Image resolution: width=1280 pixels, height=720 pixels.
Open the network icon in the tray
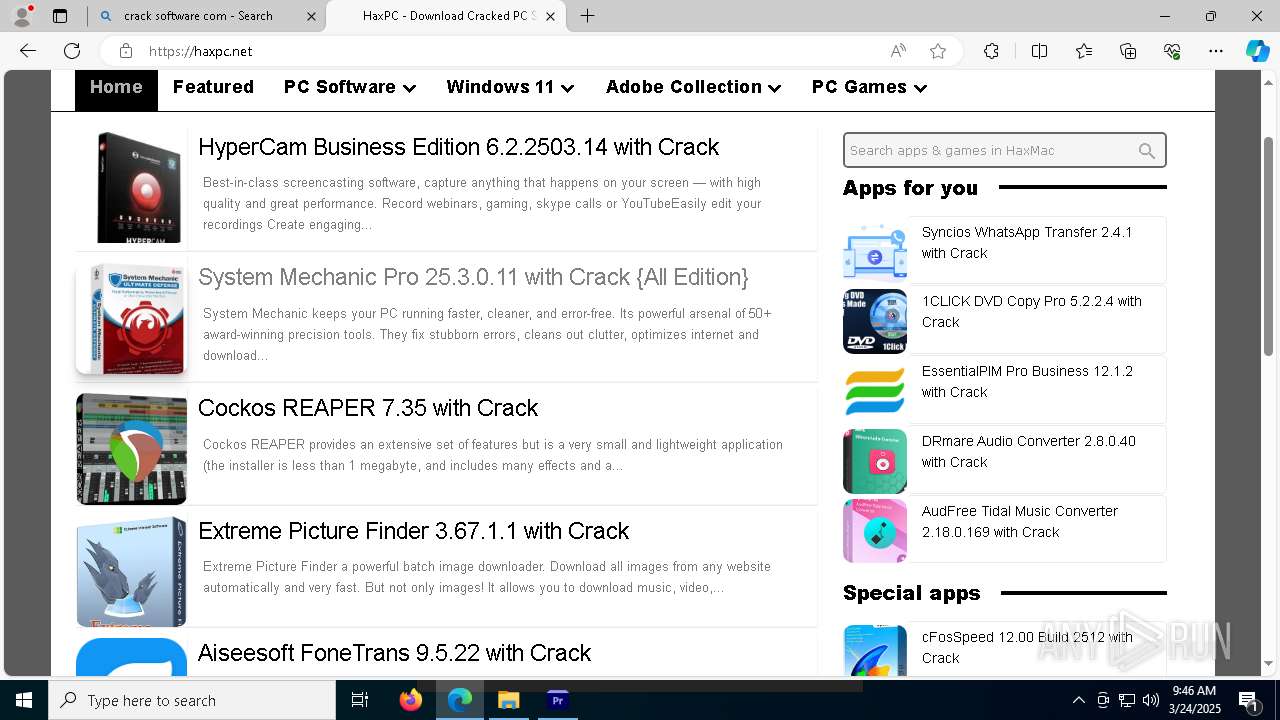pyautogui.click(x=1127, y=700)
